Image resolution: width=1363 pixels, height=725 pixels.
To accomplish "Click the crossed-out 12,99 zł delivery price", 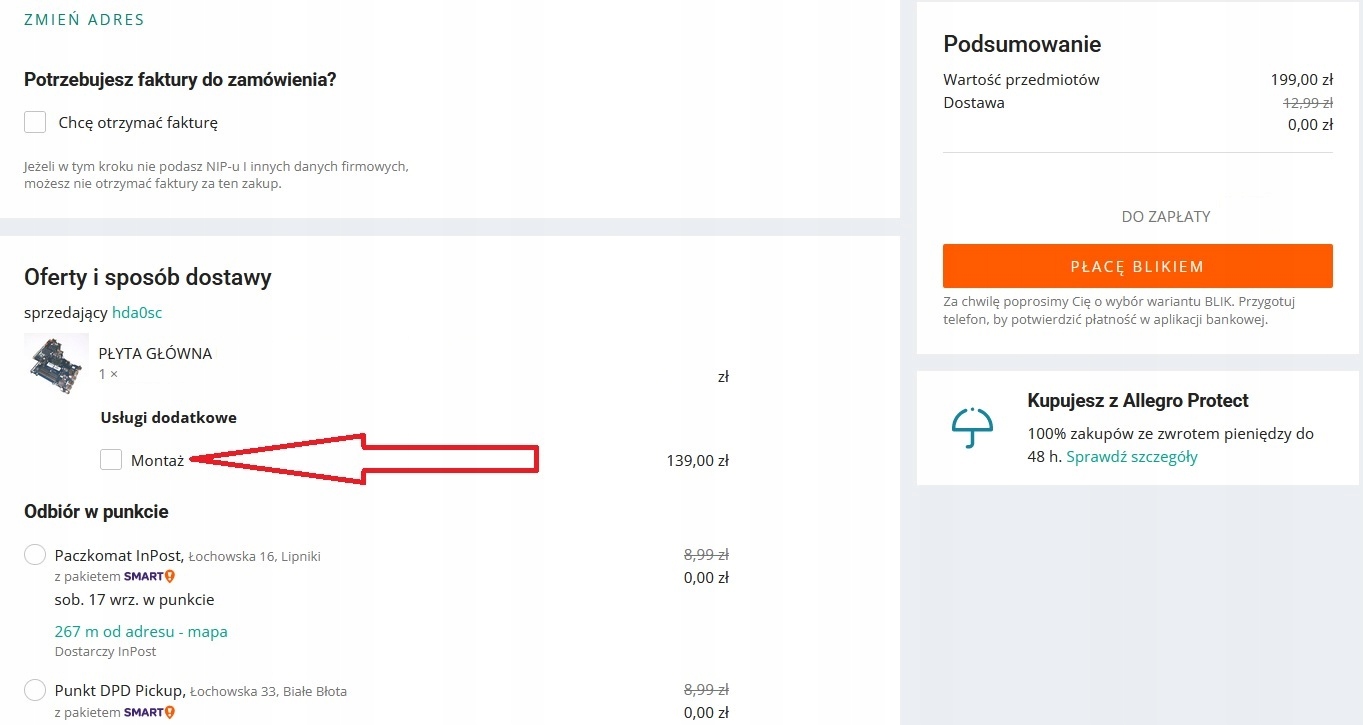I will [1308, 102].
